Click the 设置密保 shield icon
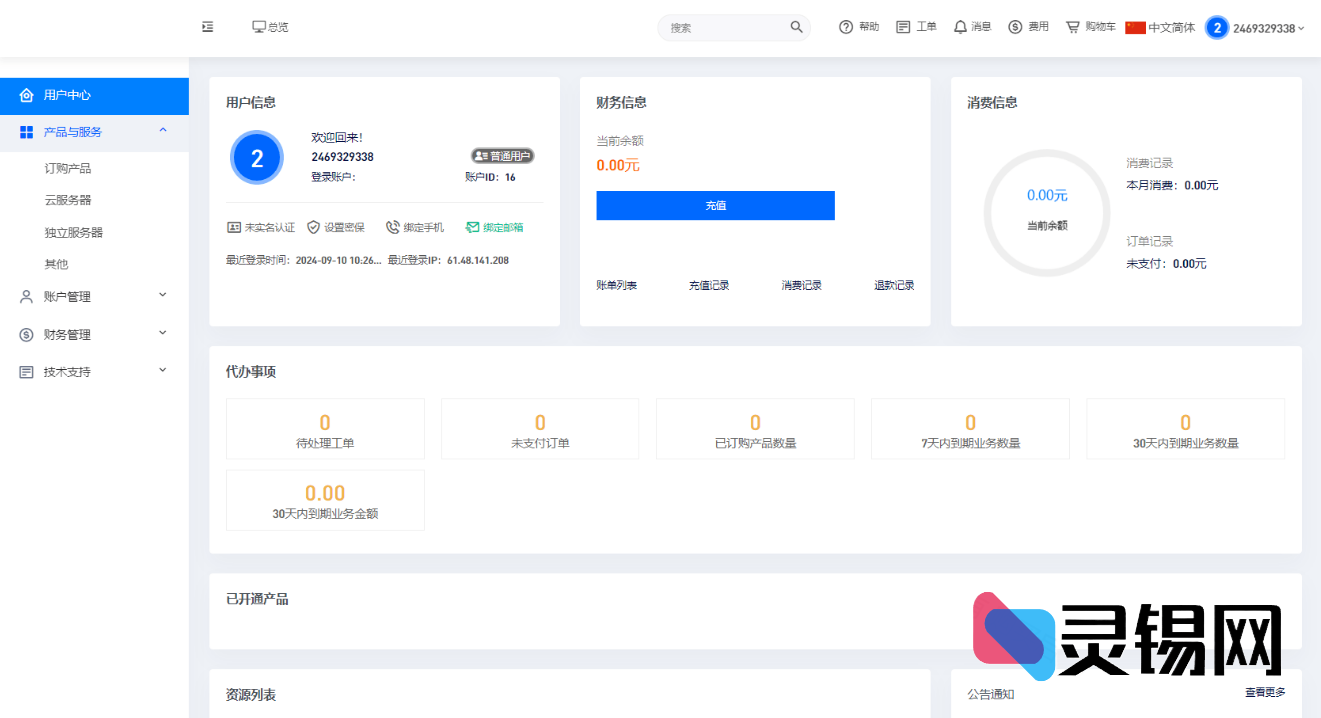The width and height of the screenshot is (1321, 718). [313, 227]
